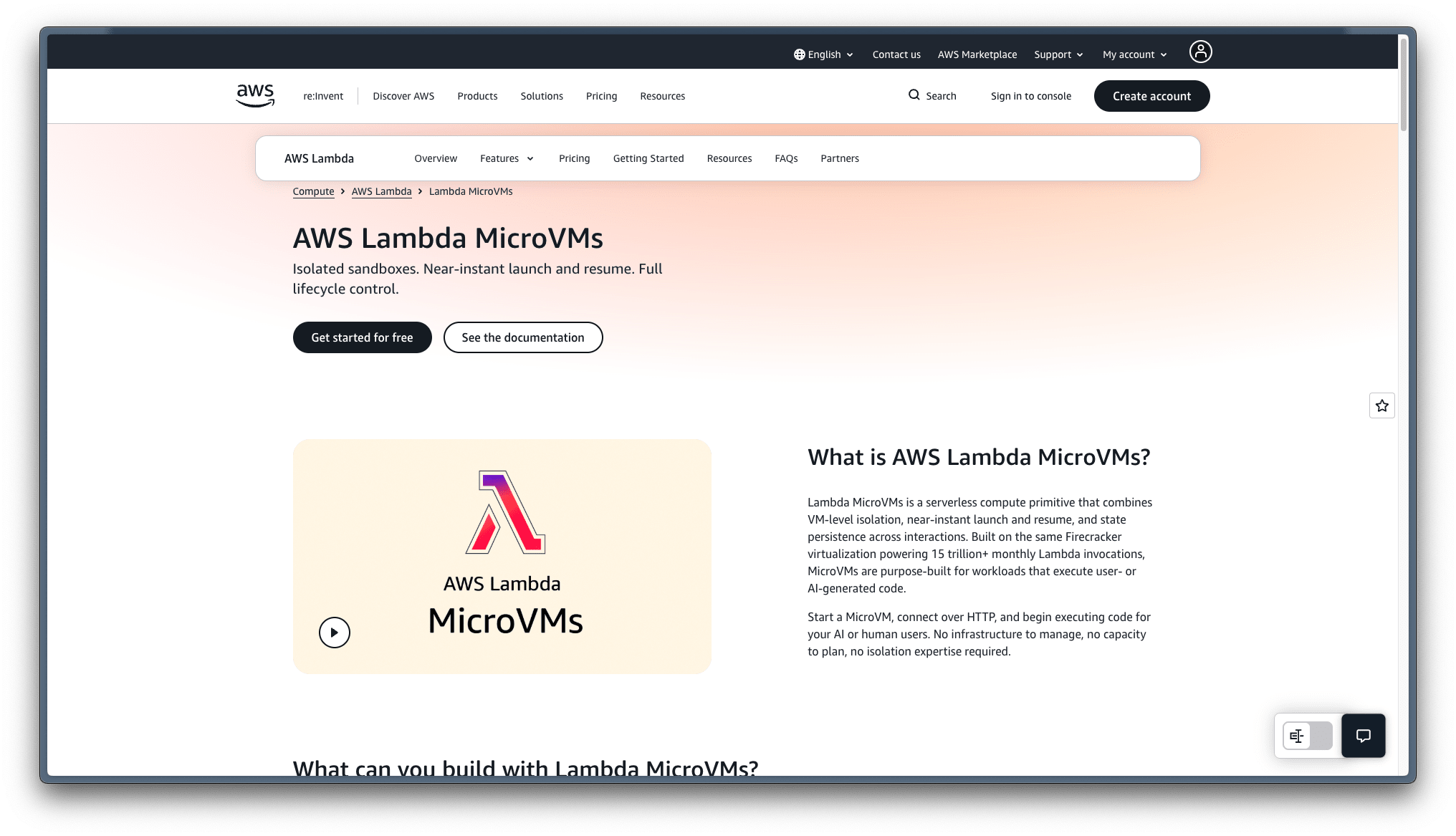Expand the My account dropdown
Image resolution: width=1456 pixels, height=836 pixels.
pos(1135,54)
